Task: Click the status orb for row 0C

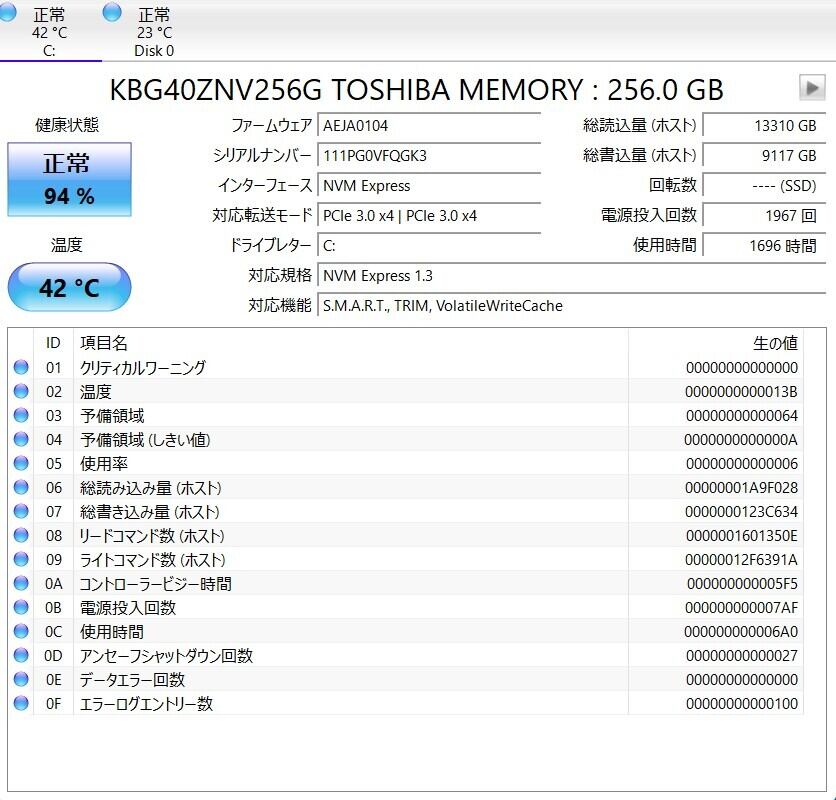Action: click(21, 631)
